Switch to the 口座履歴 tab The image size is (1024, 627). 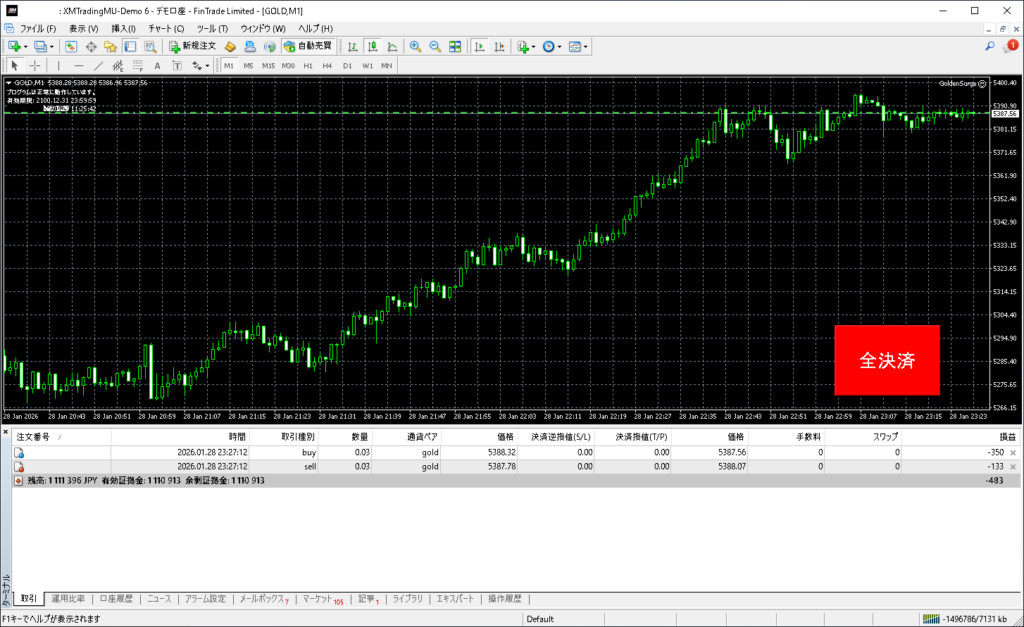(116, 599)
